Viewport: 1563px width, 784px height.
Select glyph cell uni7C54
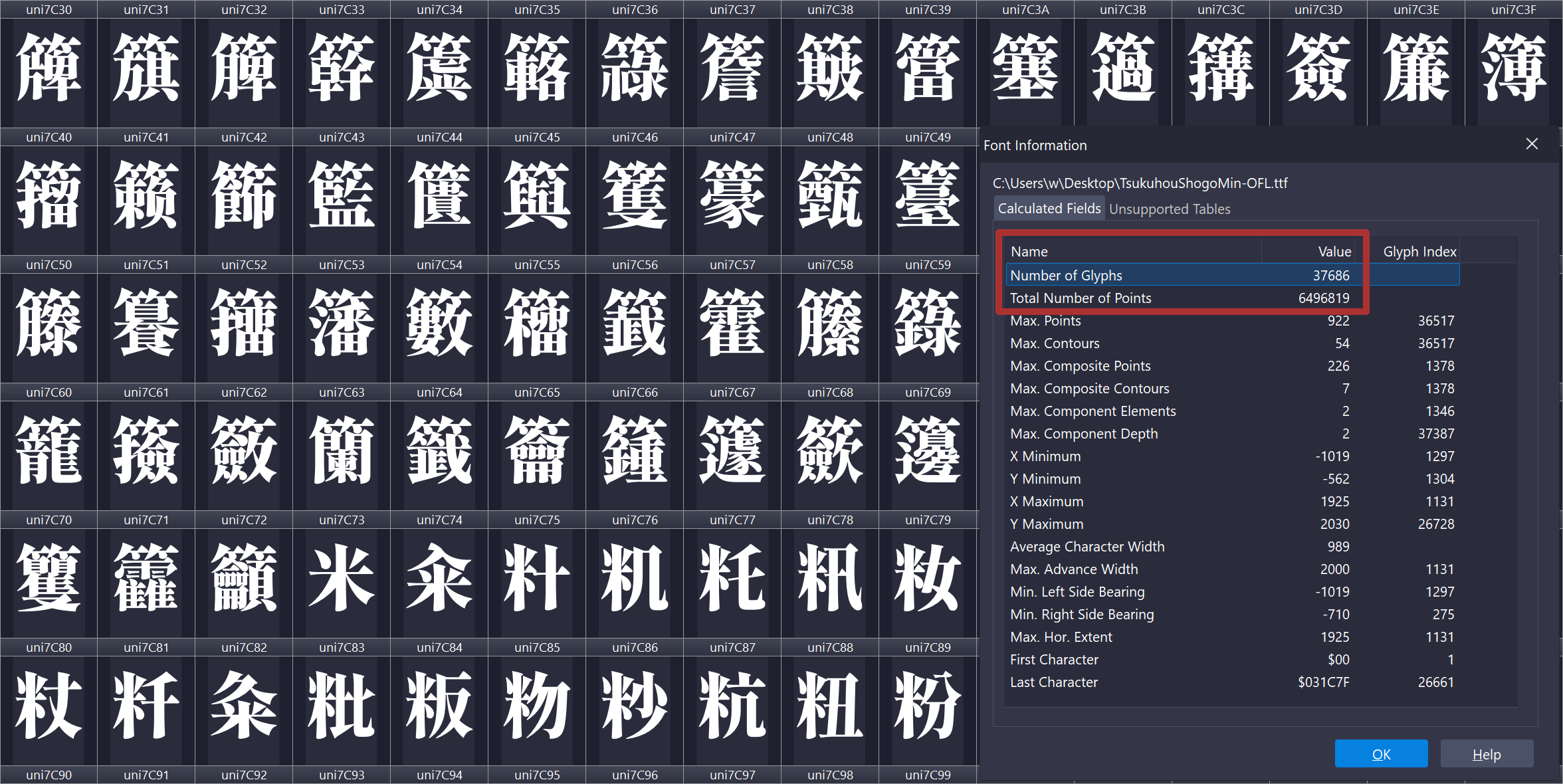coord(439,319)
